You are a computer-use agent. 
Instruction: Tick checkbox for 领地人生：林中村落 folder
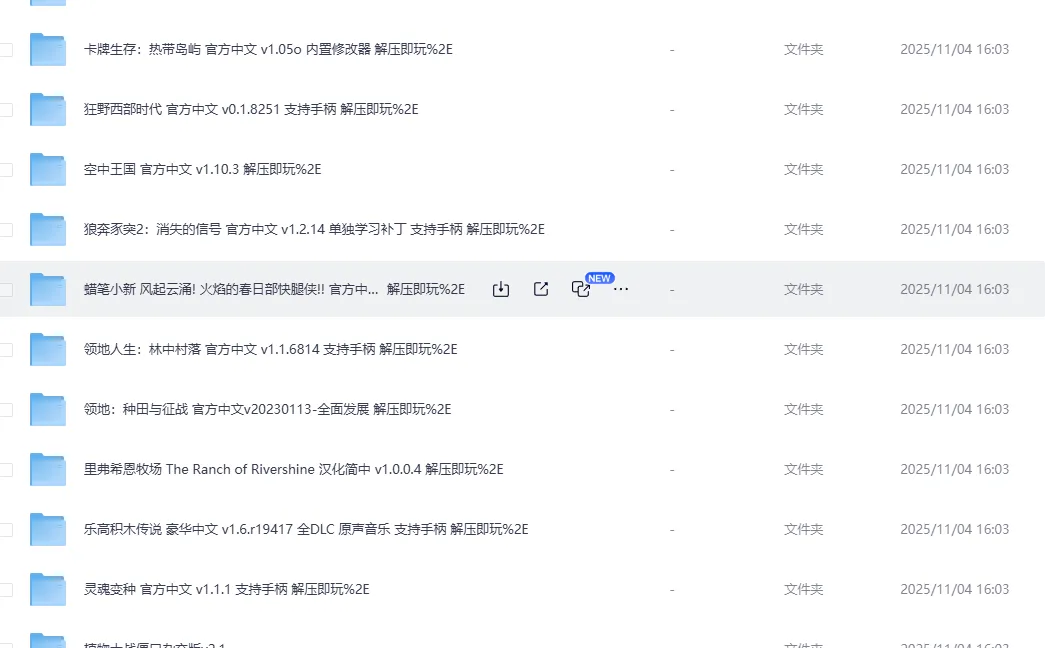[x=6, y=349]
